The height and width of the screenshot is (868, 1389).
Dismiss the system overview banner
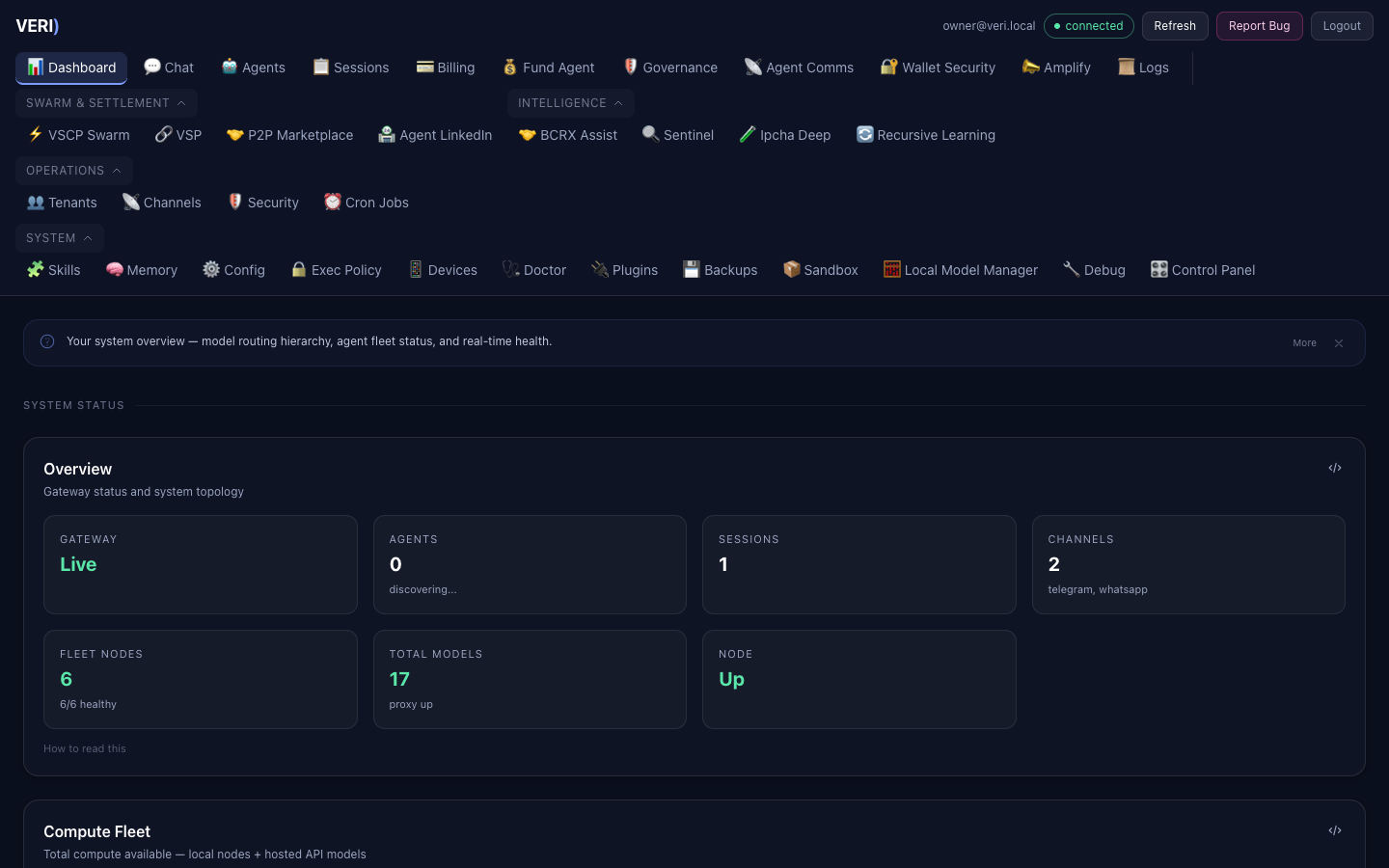1339,342
